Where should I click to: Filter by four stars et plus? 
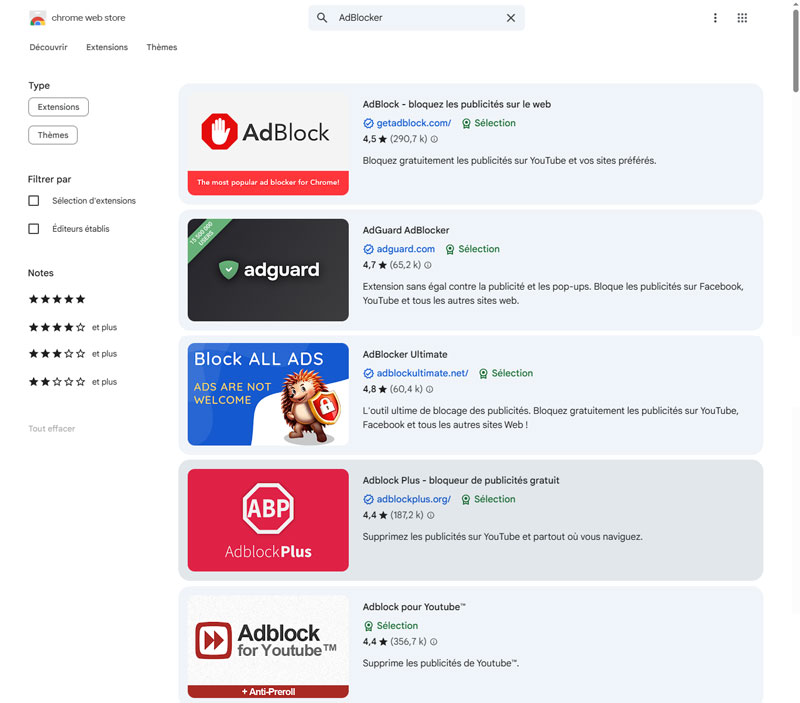[x=73, y=327]
